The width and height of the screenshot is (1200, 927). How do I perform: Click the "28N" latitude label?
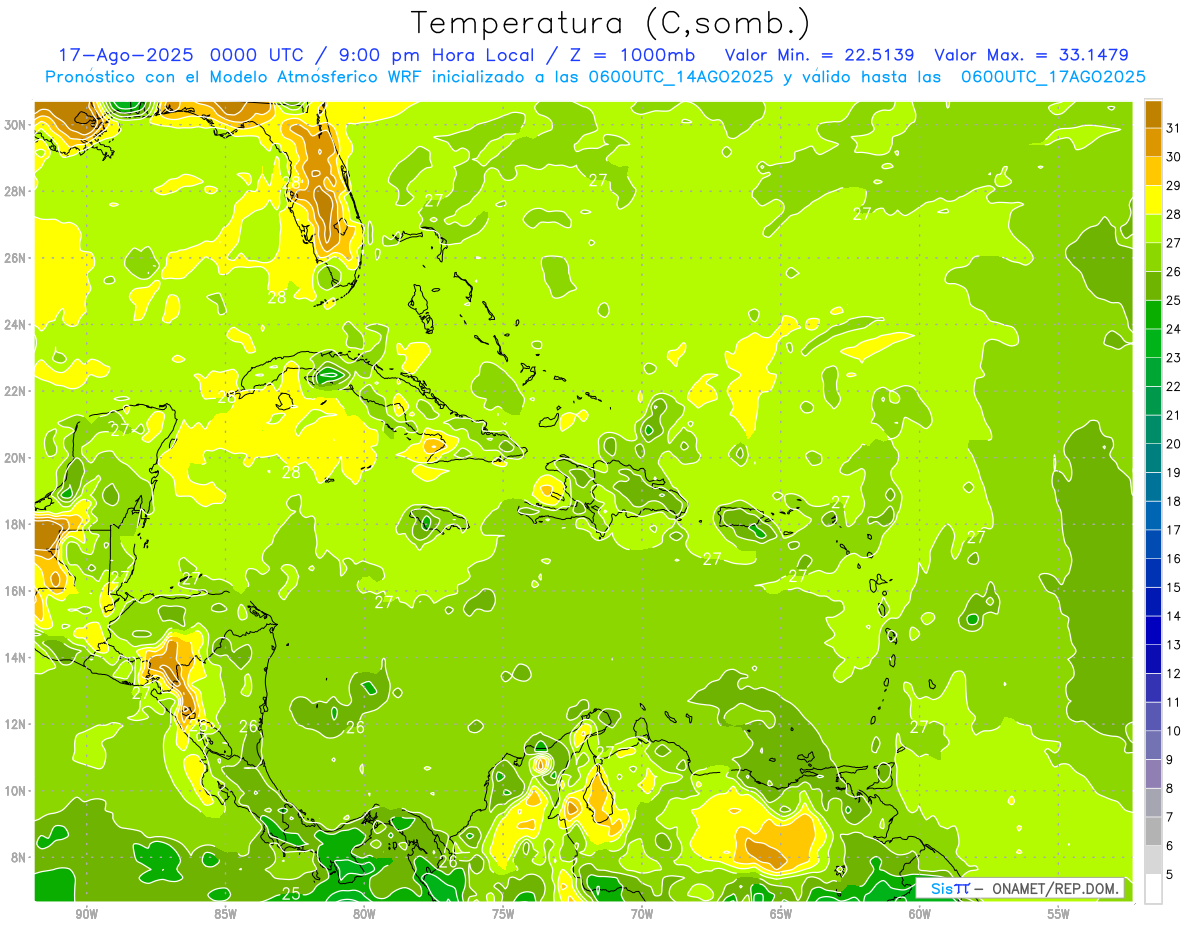click(15, 191)
